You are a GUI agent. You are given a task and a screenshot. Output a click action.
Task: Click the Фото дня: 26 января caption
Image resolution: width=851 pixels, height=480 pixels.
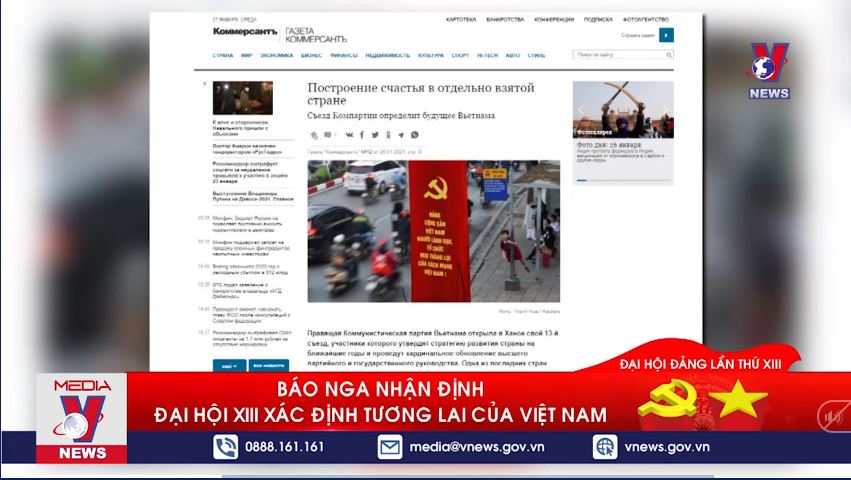609,145
